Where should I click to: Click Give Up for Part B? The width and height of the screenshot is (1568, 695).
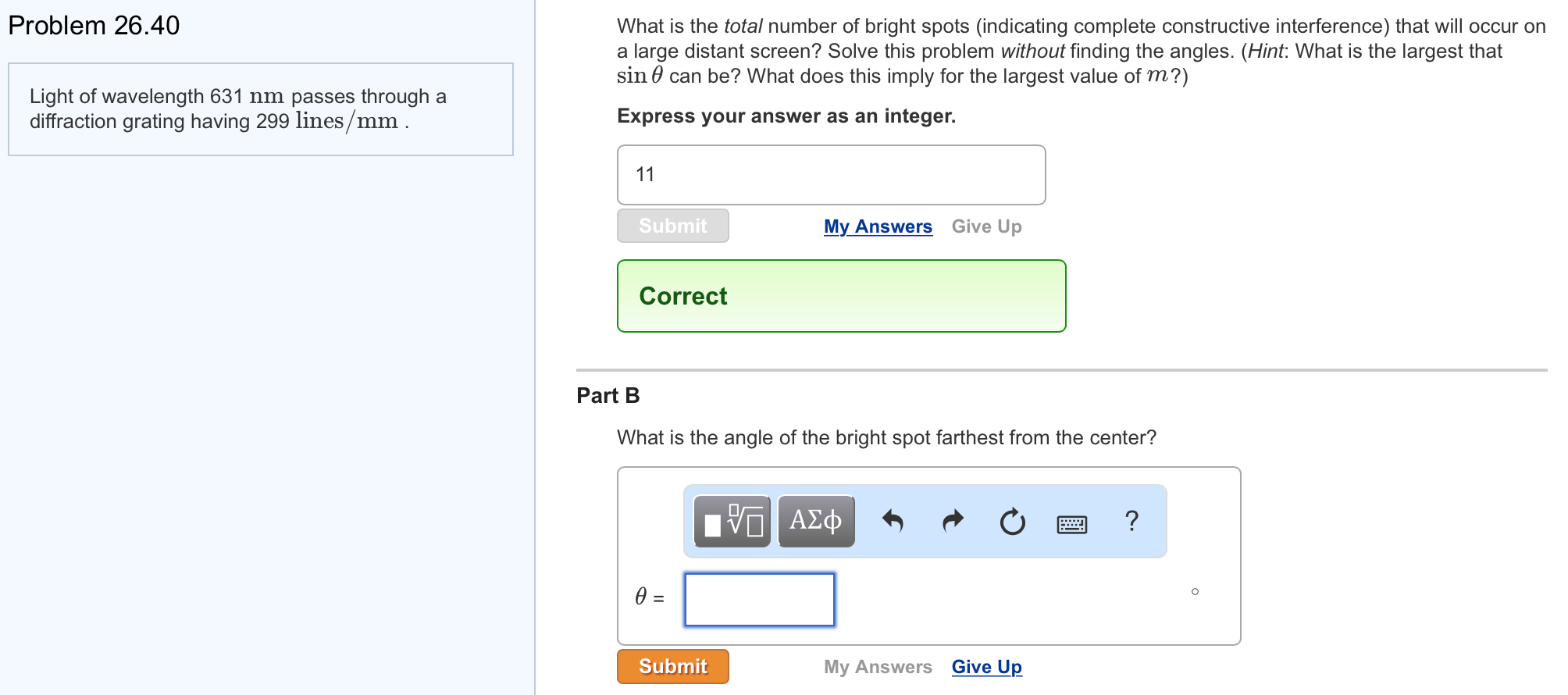986,666
